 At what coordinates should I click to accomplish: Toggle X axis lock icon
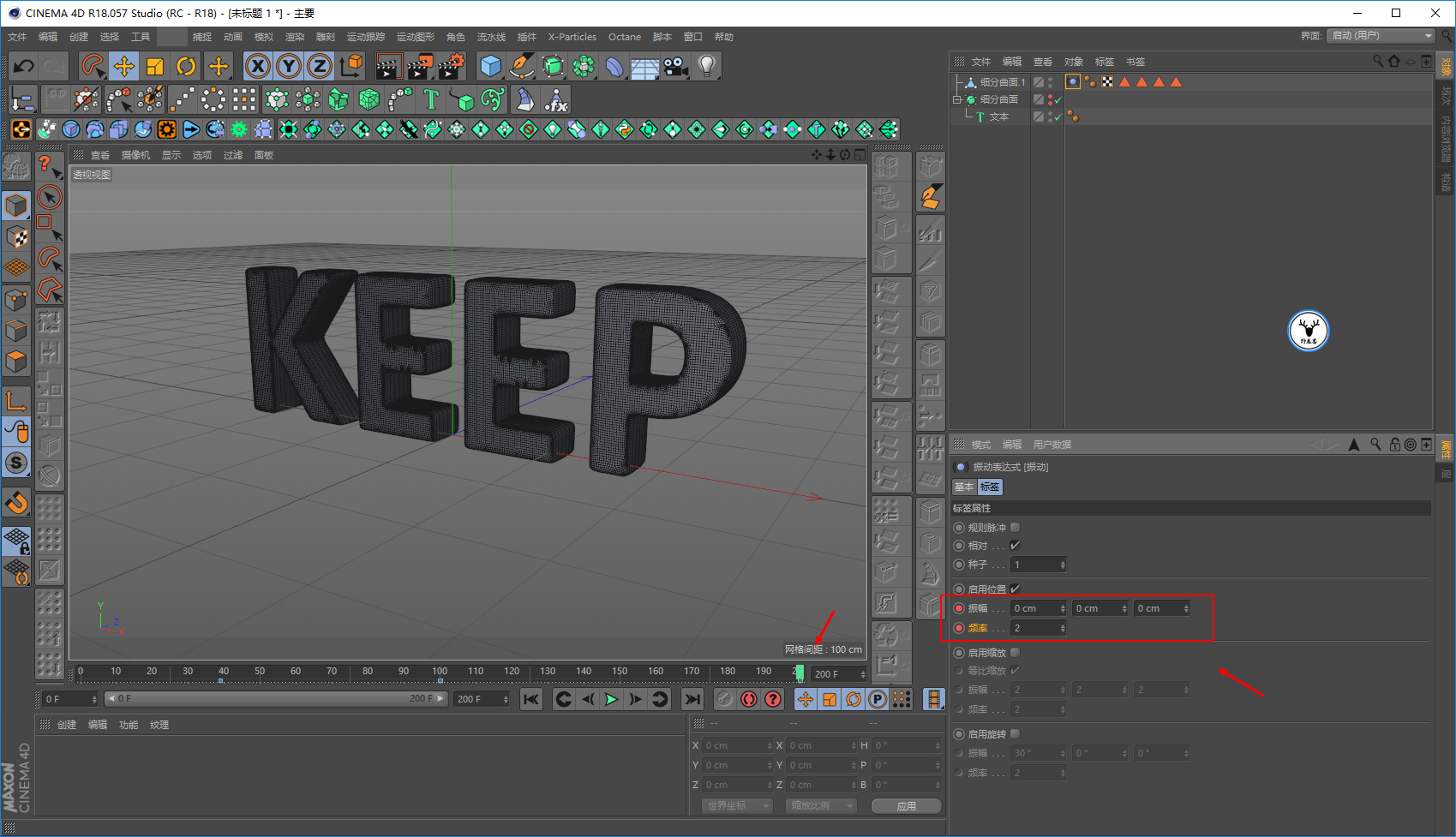257,66
